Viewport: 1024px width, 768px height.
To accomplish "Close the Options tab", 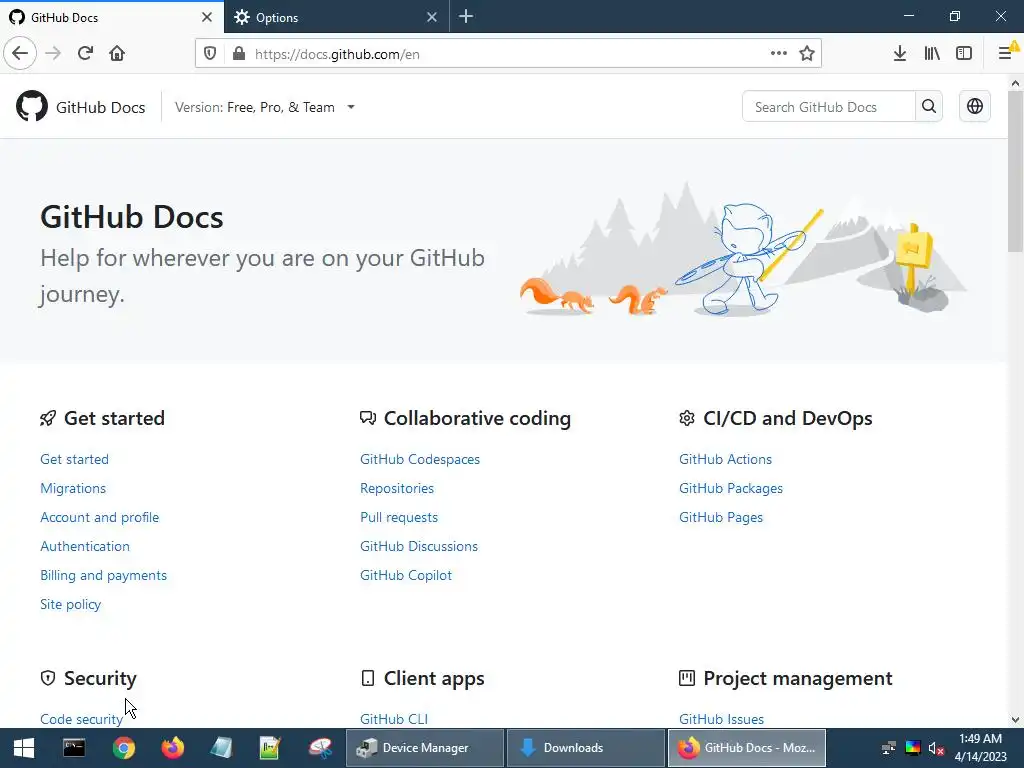I will 432,17.
